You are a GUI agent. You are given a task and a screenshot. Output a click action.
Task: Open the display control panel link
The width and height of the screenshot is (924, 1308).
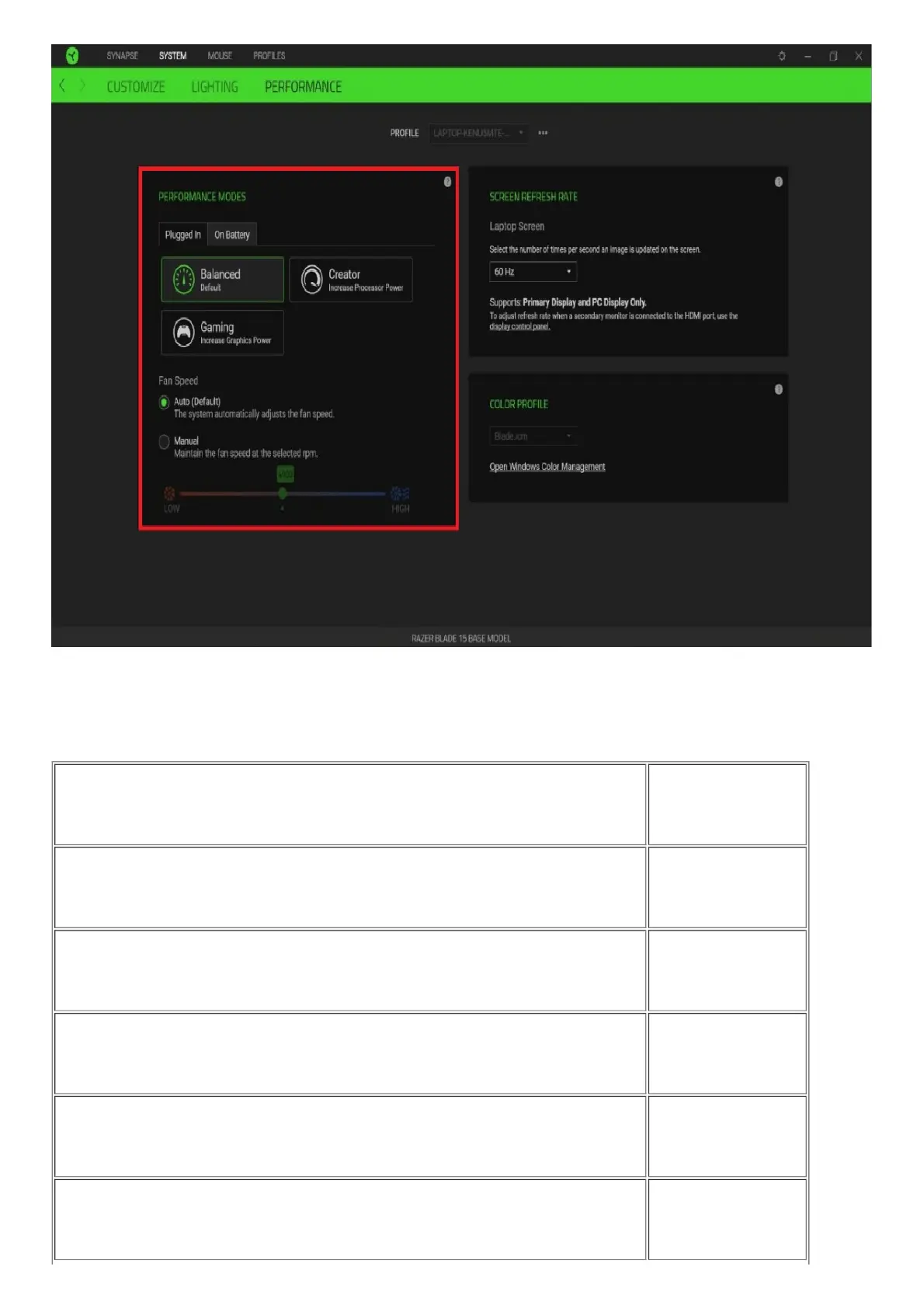tap(519, 327)
